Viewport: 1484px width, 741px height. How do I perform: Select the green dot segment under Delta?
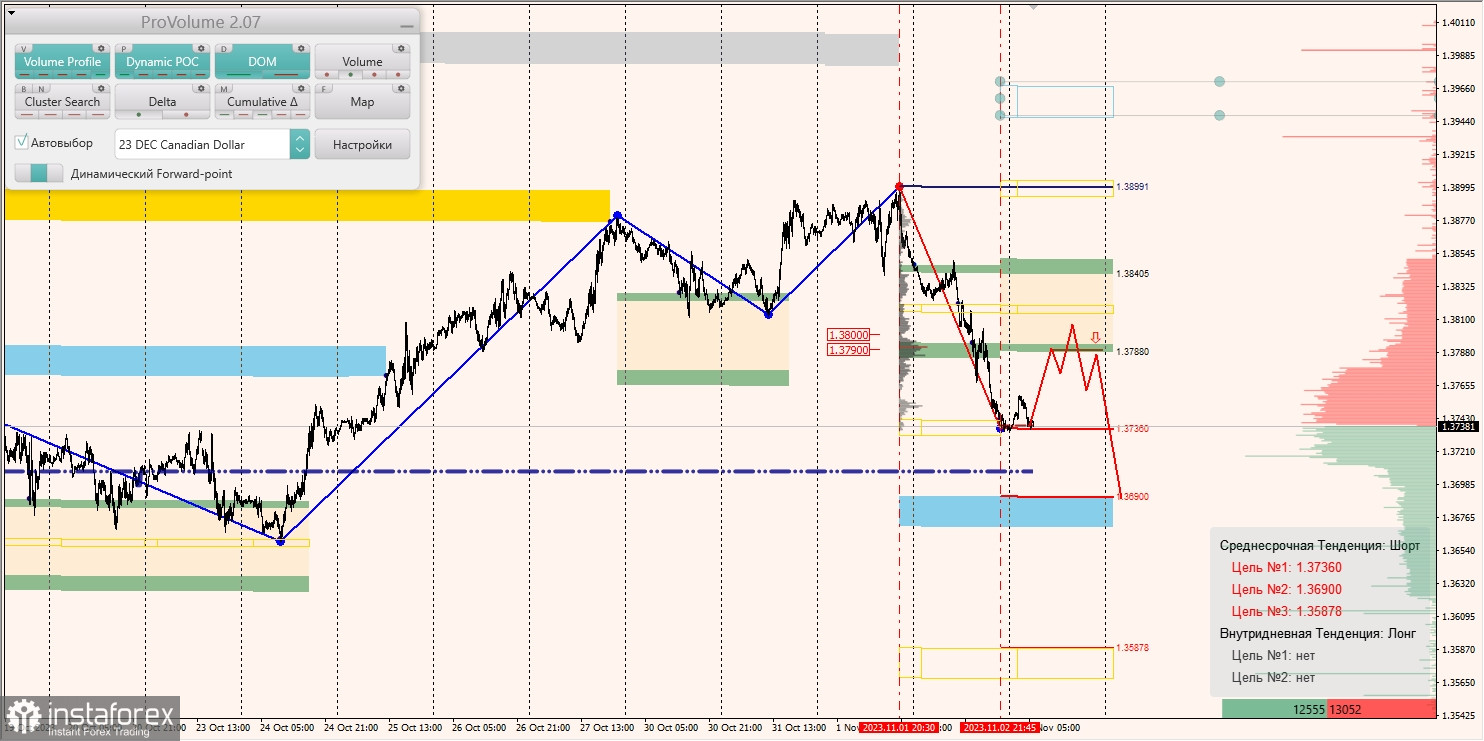[138, 115]
